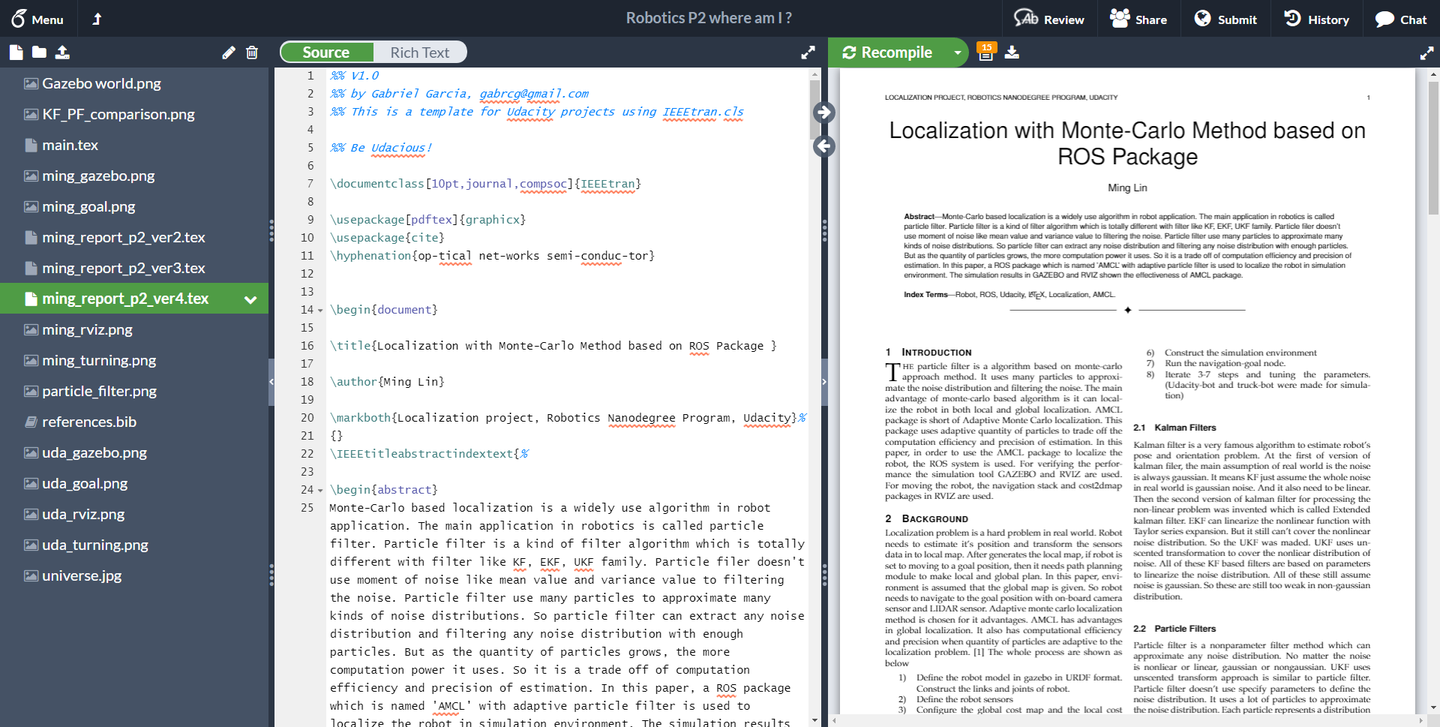Show project History

pos(1316,19)
